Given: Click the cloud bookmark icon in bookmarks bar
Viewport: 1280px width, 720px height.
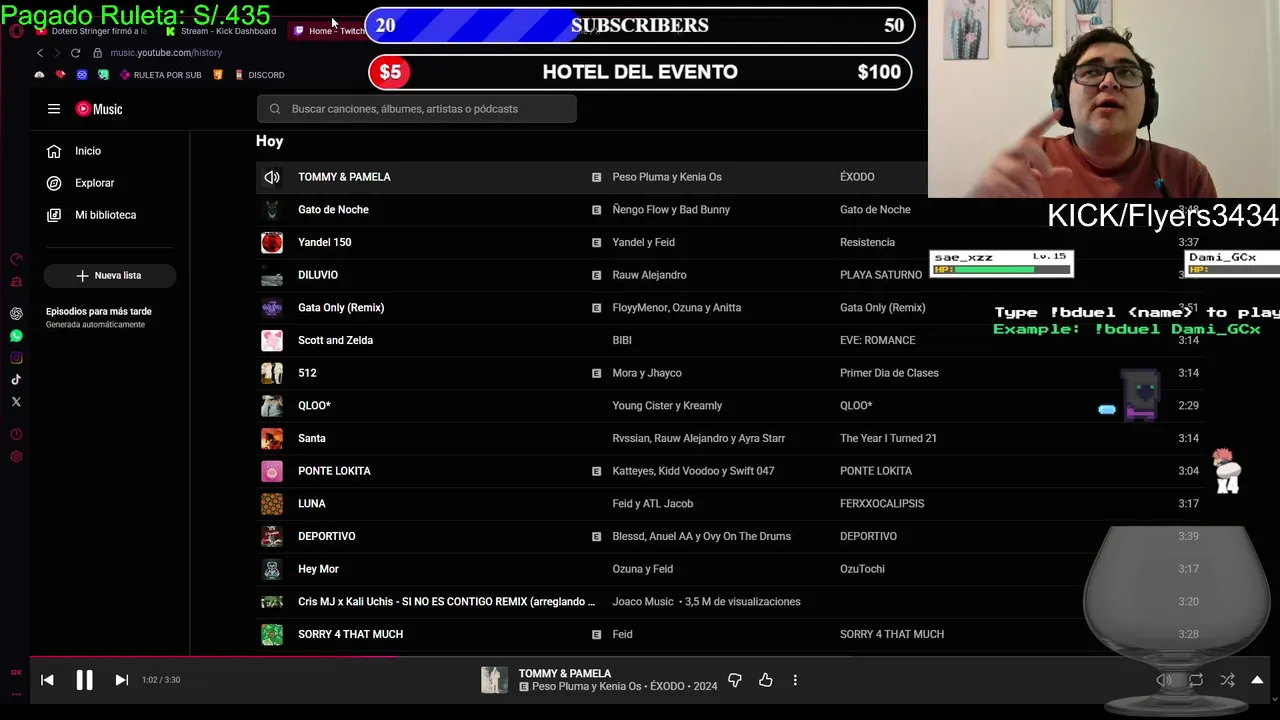Looking at the screenshot, I should click(40, 75).
